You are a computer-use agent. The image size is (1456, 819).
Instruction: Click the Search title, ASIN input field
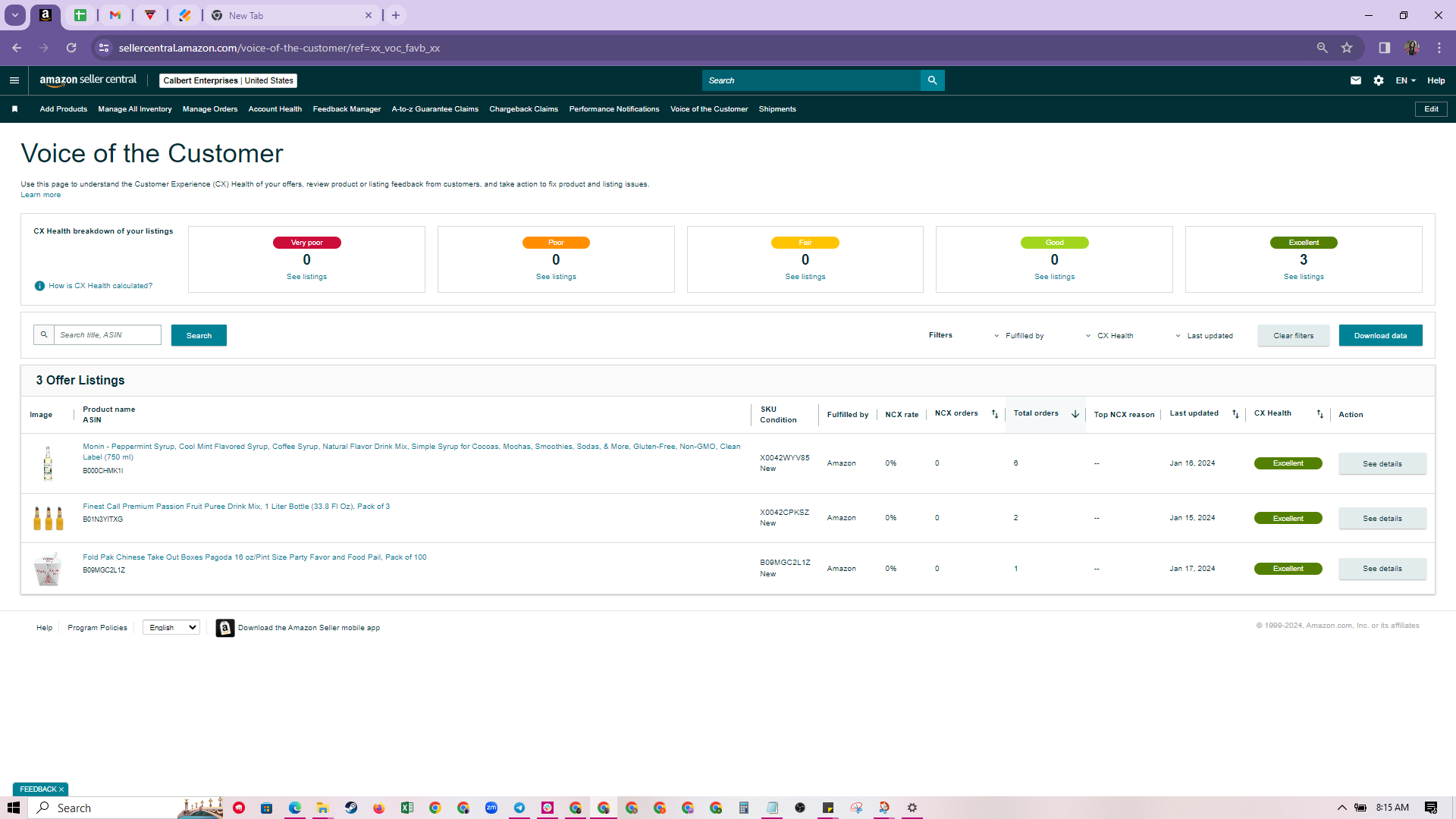tap(108, 335)
